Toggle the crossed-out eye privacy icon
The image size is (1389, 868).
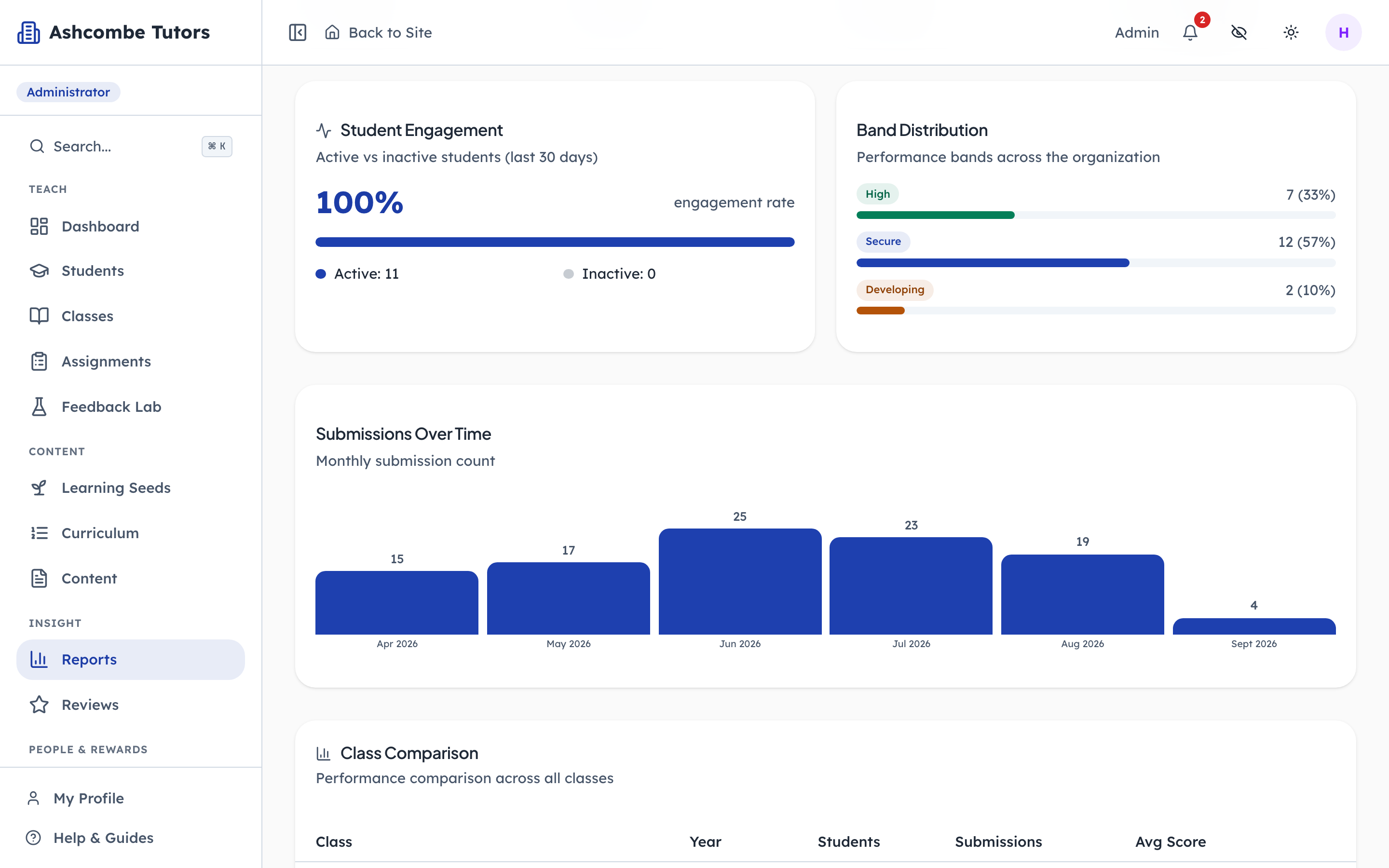1239,32
